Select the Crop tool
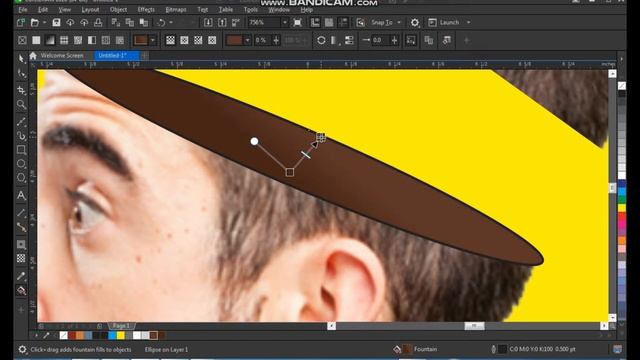The image size is (640, 360). 21,90
